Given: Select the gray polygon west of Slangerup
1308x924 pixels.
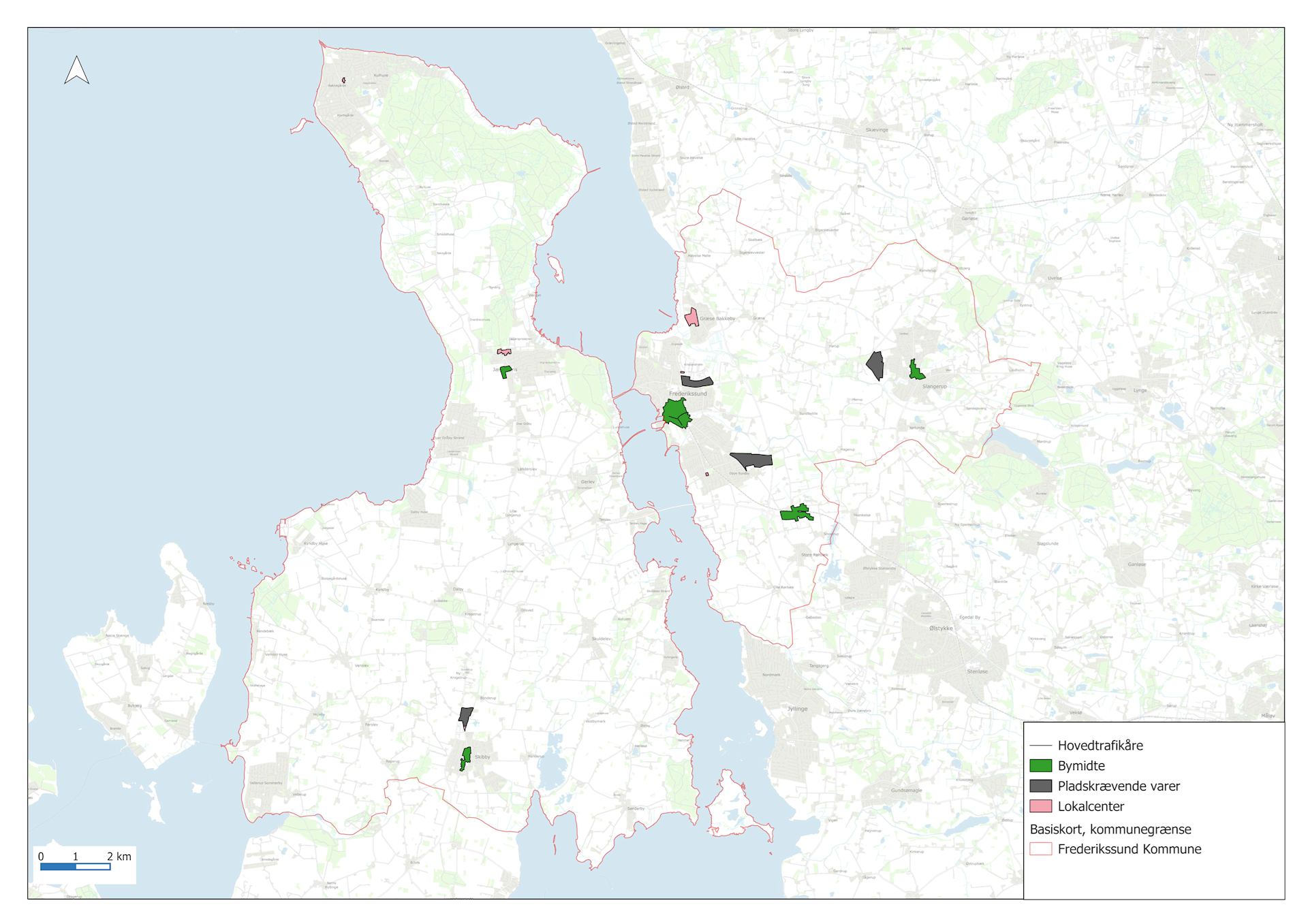Looking at the screenshot, I should point(876,366).
